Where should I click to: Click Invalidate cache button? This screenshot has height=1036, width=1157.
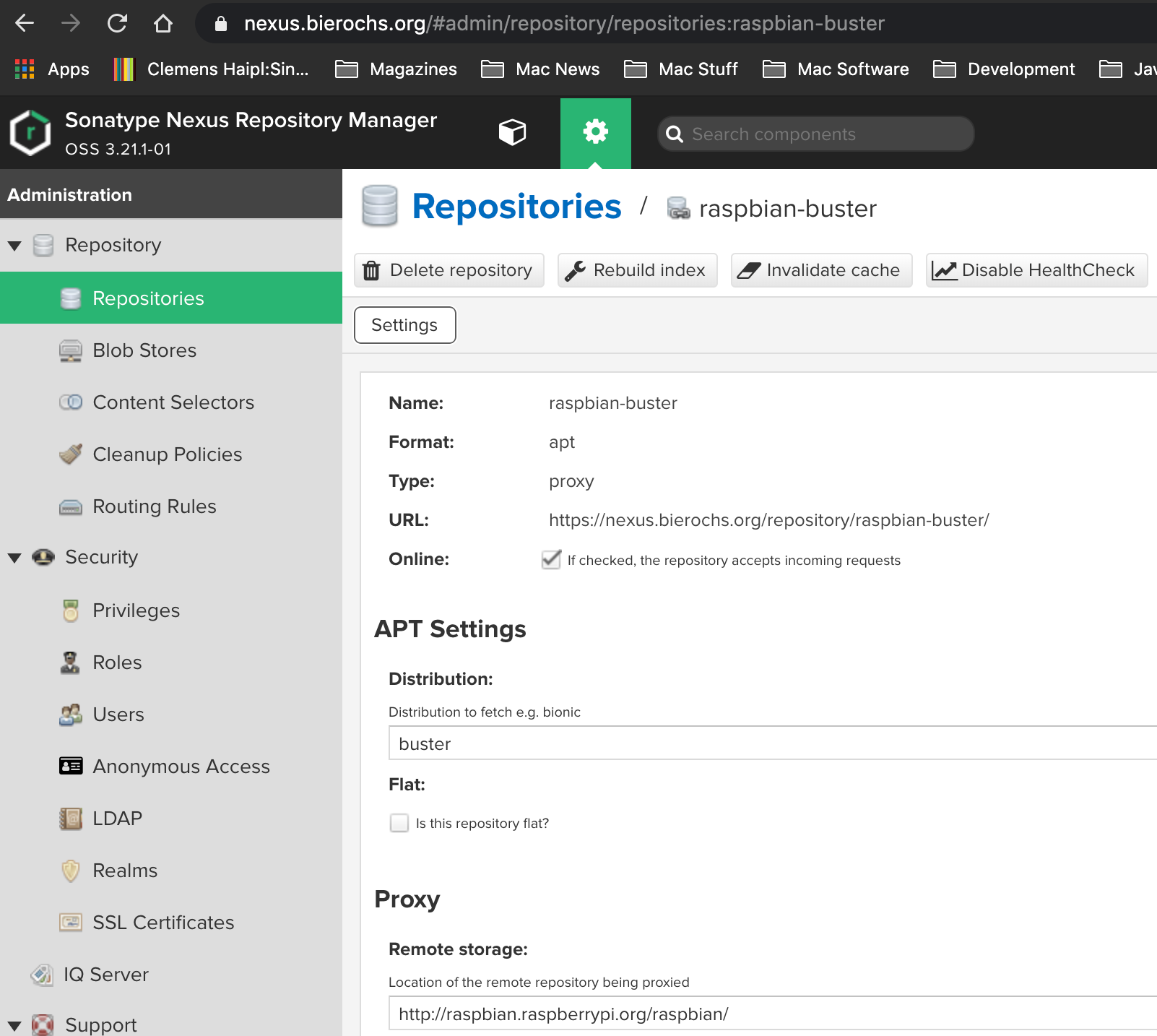(822, 270)
